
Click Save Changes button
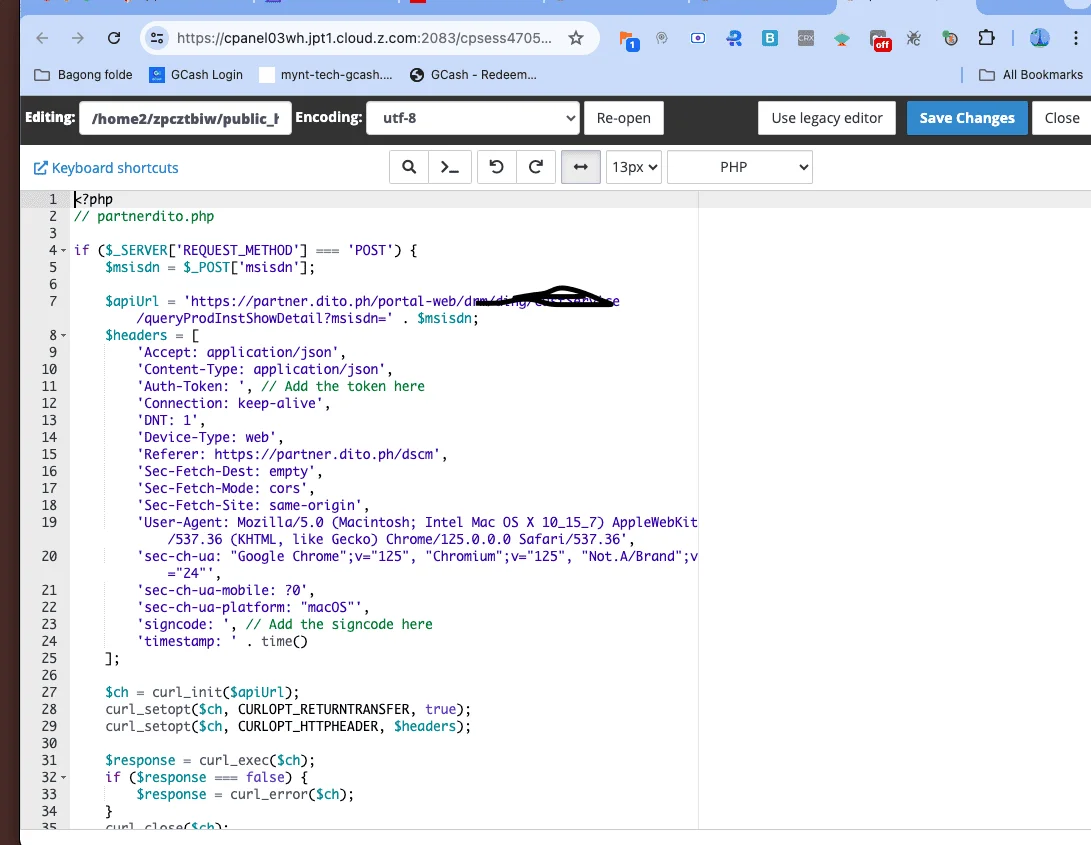click(966, 118)
